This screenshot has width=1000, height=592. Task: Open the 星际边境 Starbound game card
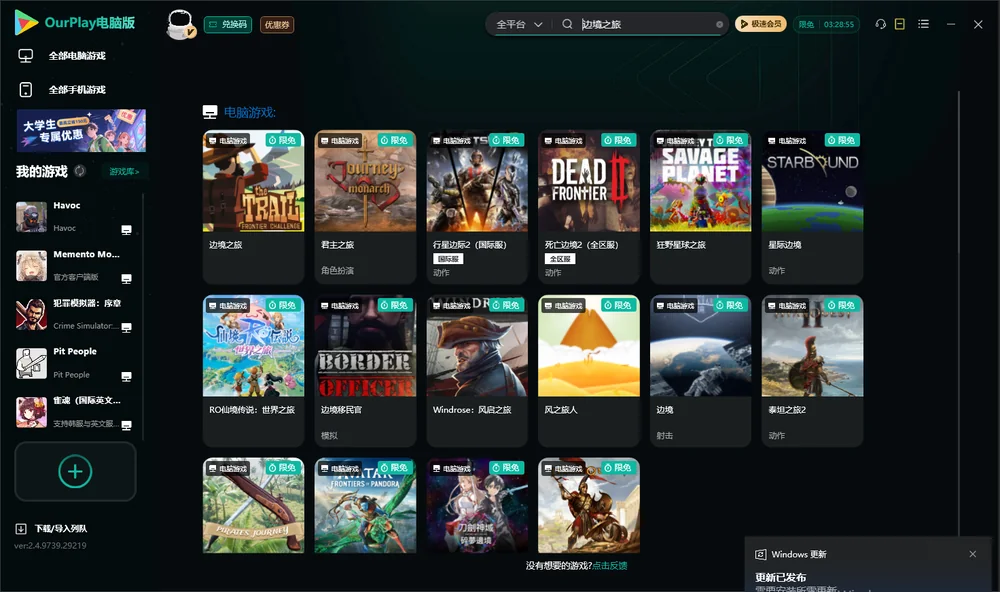point(812,206)
